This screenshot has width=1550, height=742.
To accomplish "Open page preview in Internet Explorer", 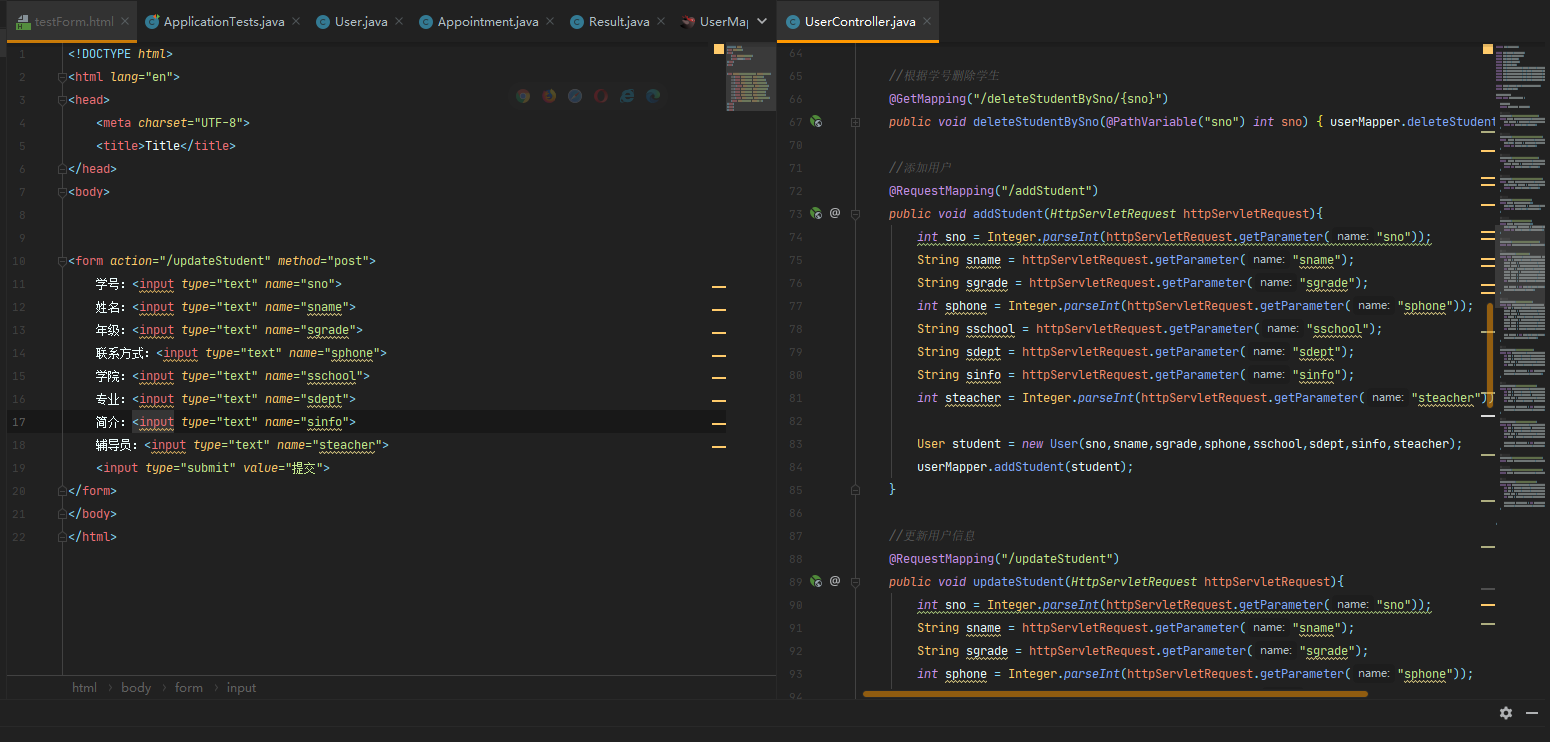I will 627,96.
